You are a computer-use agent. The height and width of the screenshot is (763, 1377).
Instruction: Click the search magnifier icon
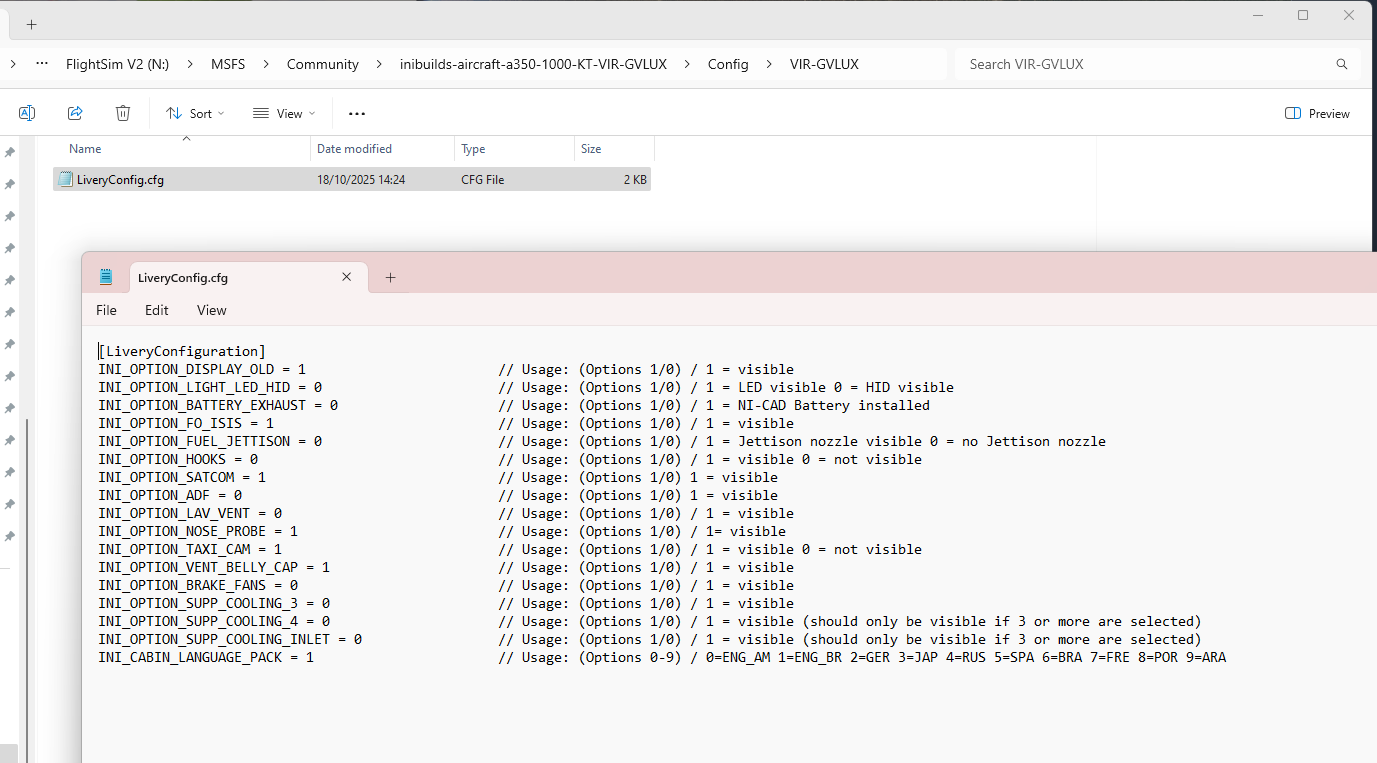coord(1342,64)
